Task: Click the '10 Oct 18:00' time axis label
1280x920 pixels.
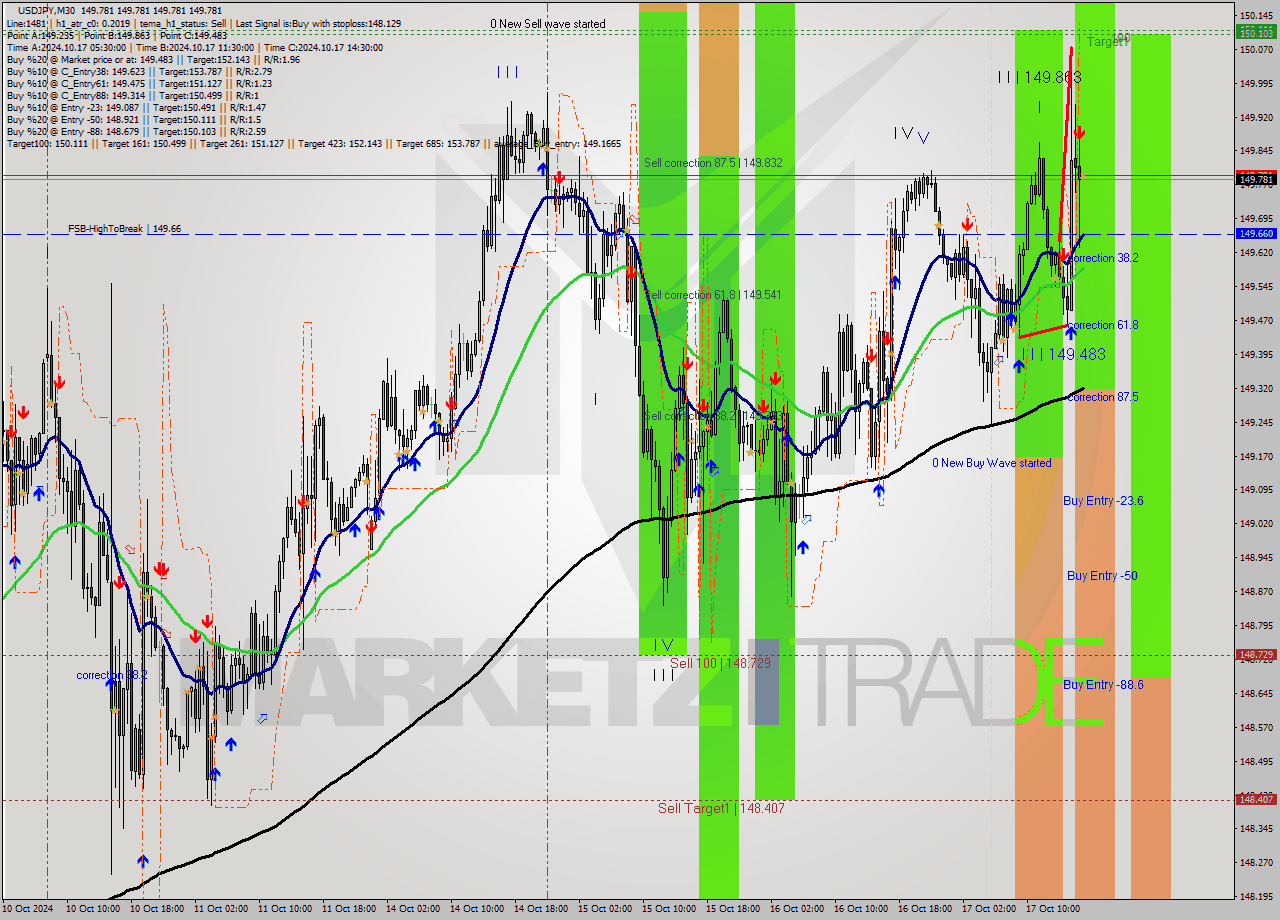Action: tap(156, 909)
